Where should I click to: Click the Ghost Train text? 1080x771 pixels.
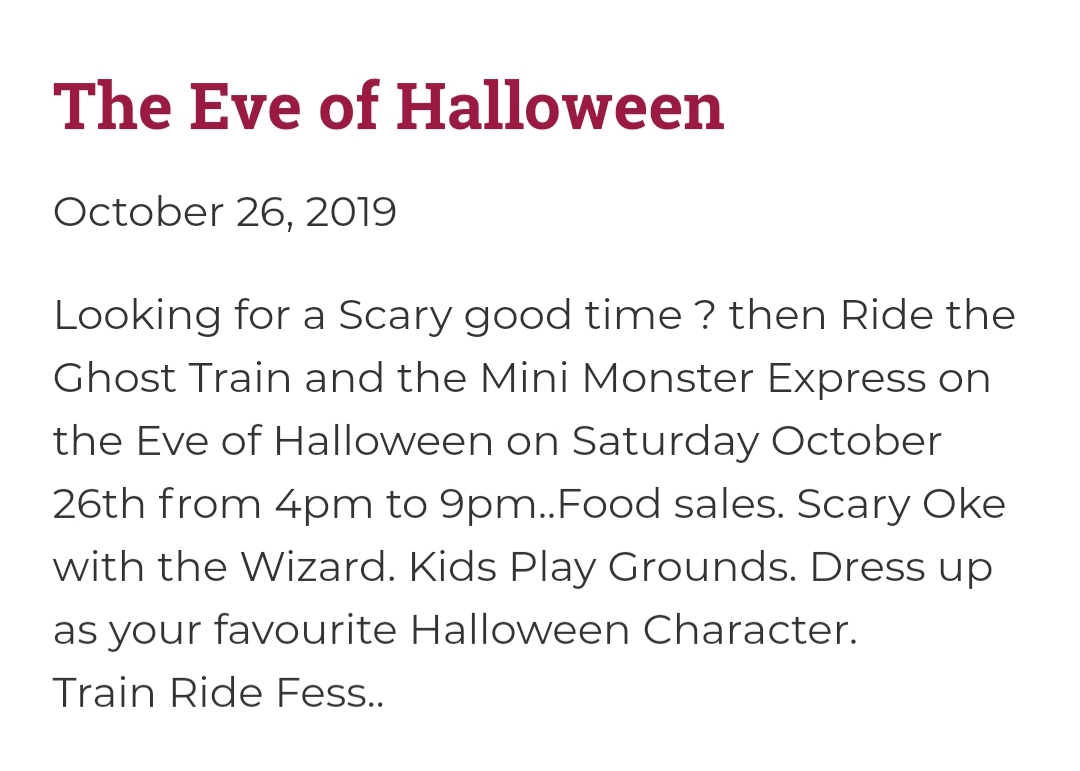[172, 379]
